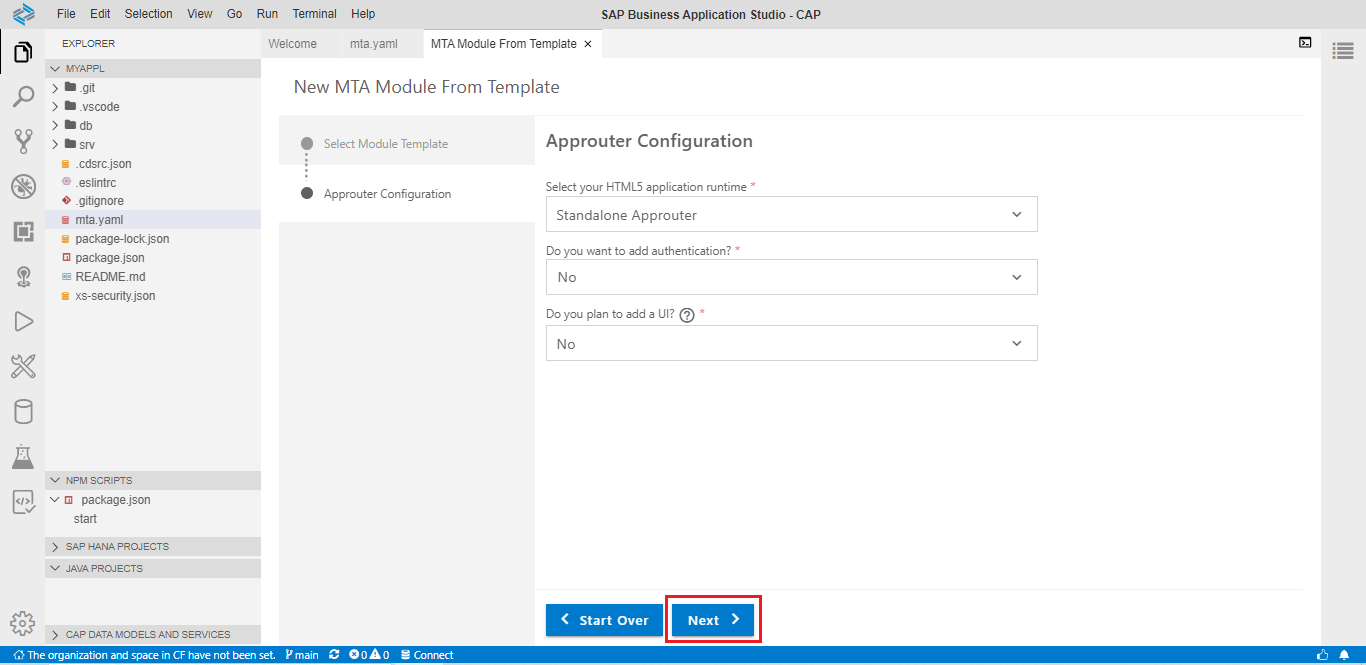Click the Manage settings gear icon
Screen dimensions: 1366x665
point(22,622)
